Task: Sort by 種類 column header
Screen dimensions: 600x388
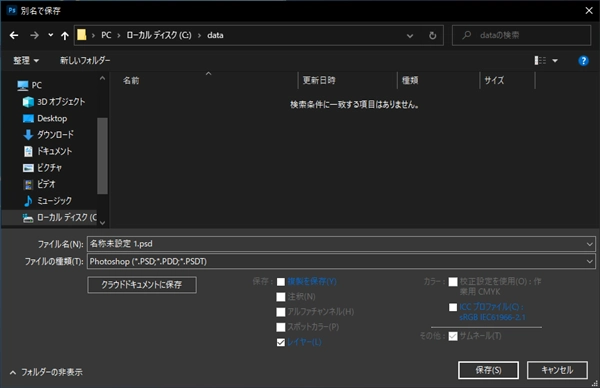Action: tap(410, 80)
